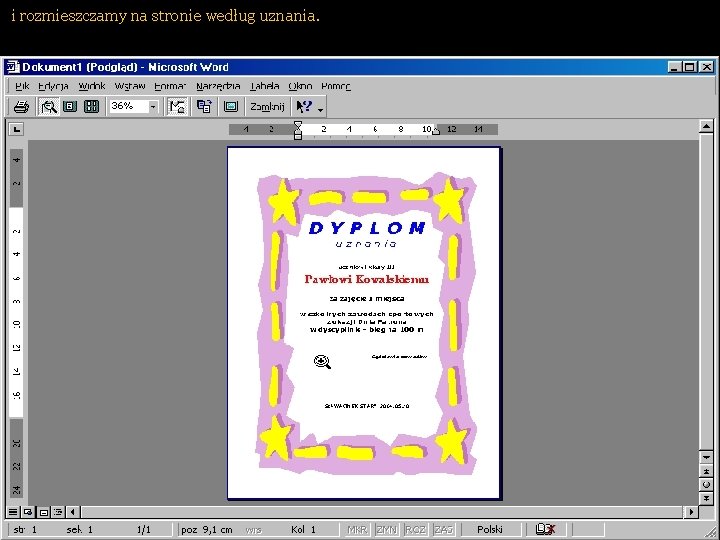Click the DYPLOM heading on page

[367, 228]
